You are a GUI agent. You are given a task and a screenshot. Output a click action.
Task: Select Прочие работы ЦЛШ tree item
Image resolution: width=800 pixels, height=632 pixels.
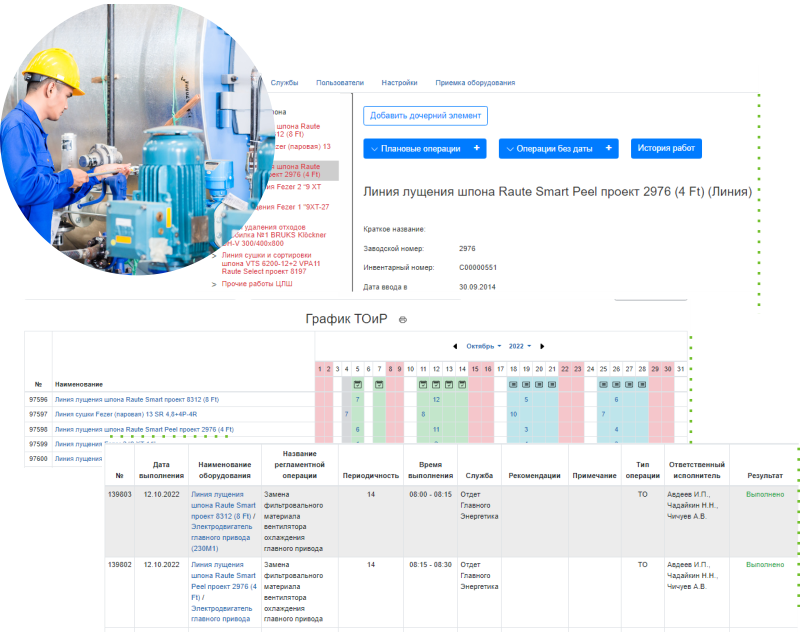pos(257,284)
